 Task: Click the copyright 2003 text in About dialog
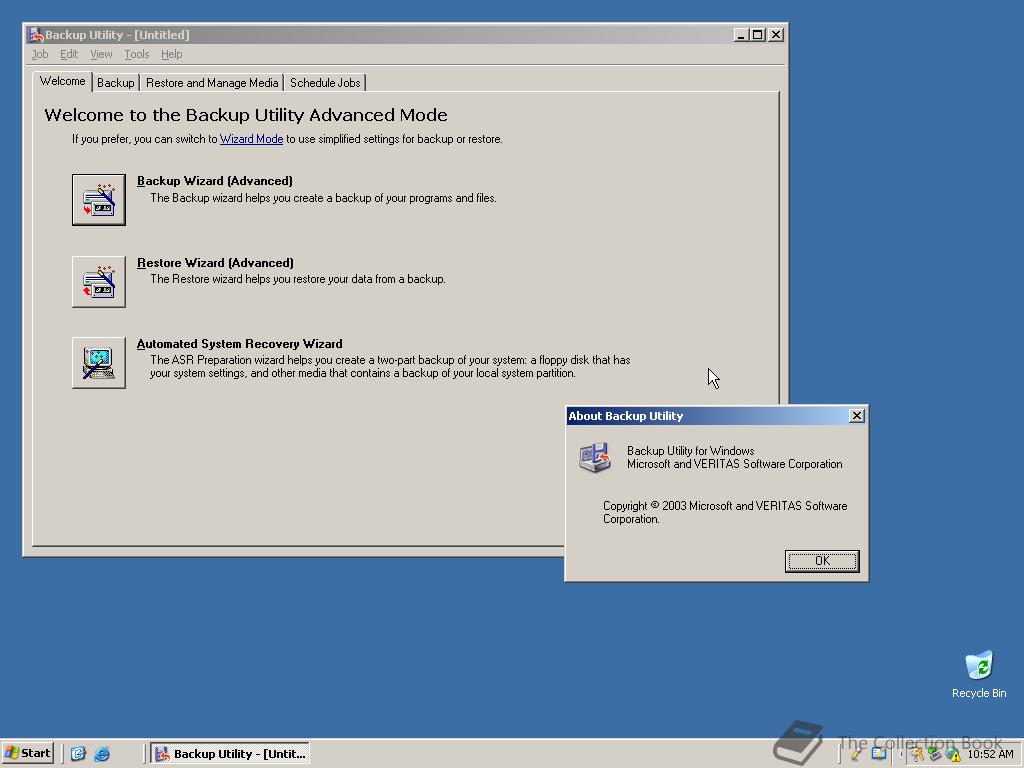tap(725, 512)
